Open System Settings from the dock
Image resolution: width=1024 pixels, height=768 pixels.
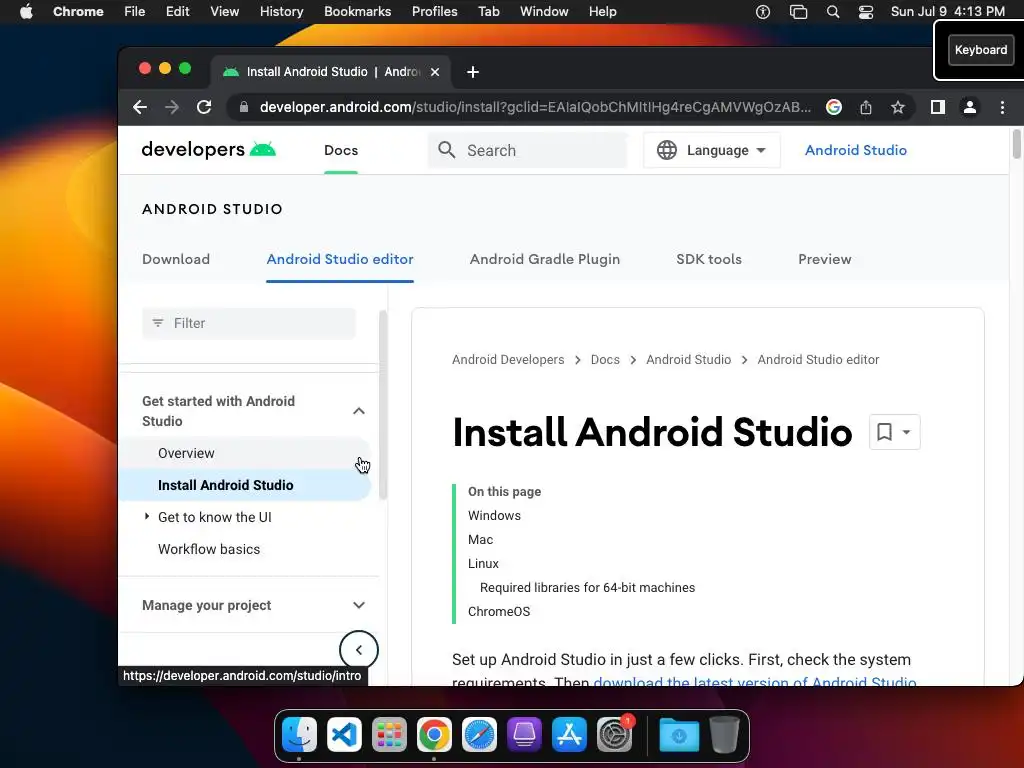615,735
